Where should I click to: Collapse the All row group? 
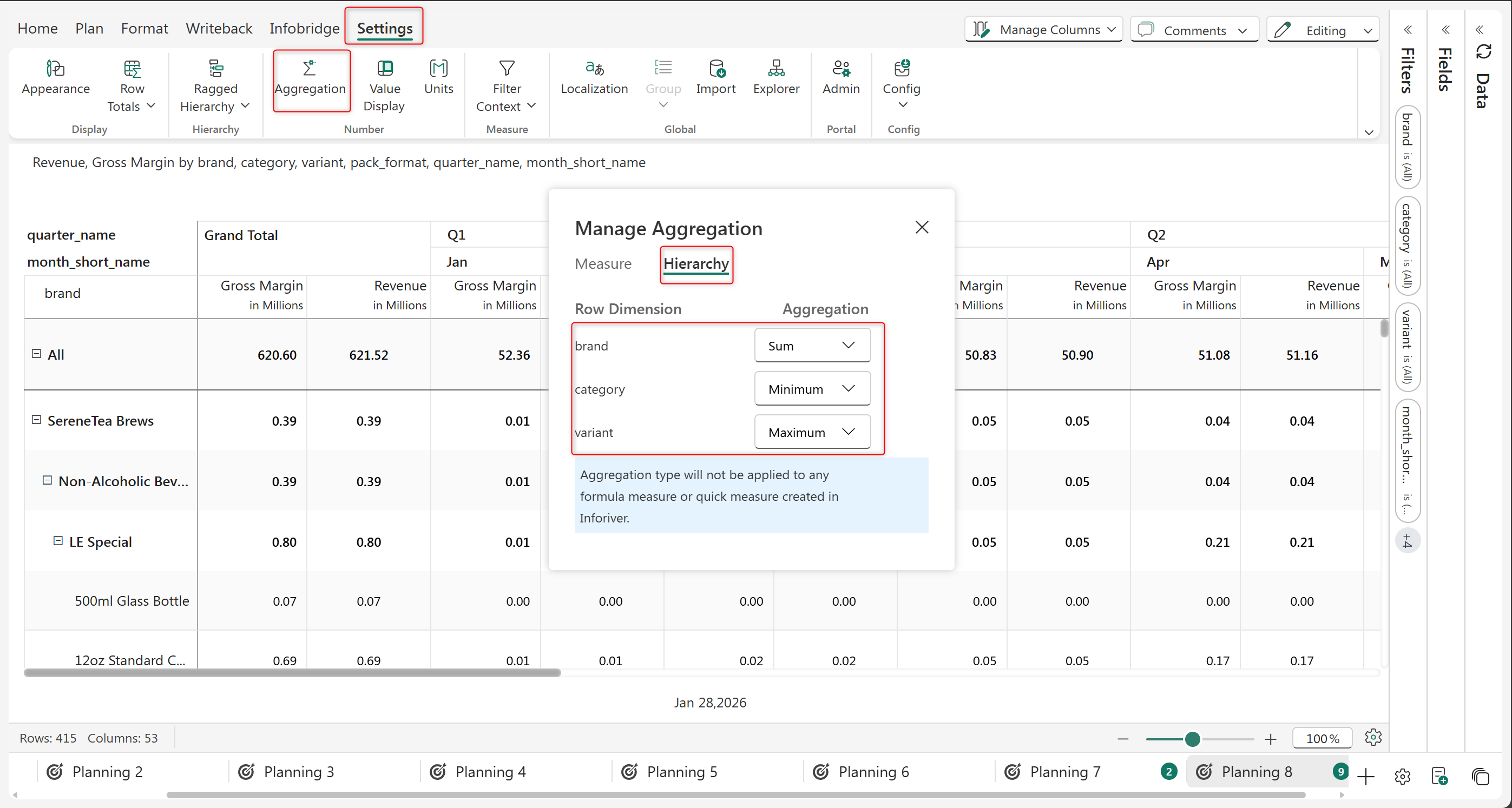tap(36, 354)
